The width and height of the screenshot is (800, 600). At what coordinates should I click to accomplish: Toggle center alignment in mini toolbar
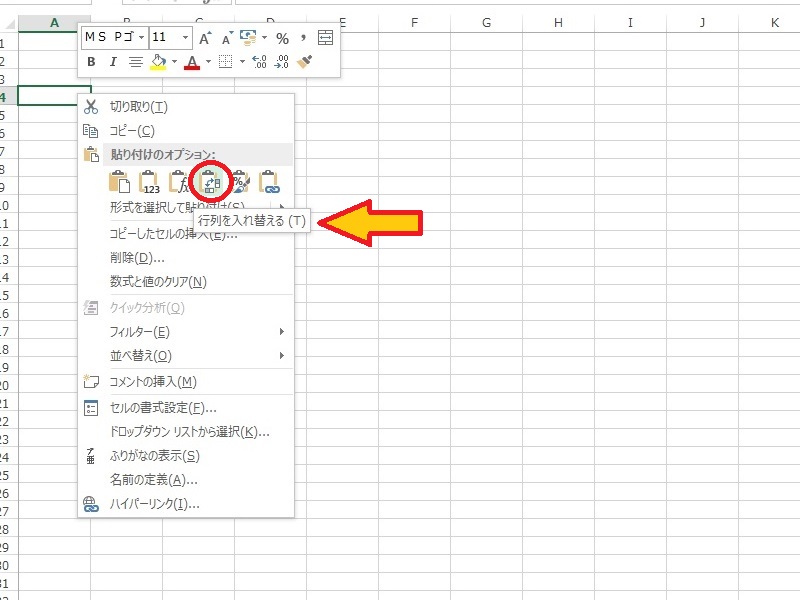(x=135, y=62)
